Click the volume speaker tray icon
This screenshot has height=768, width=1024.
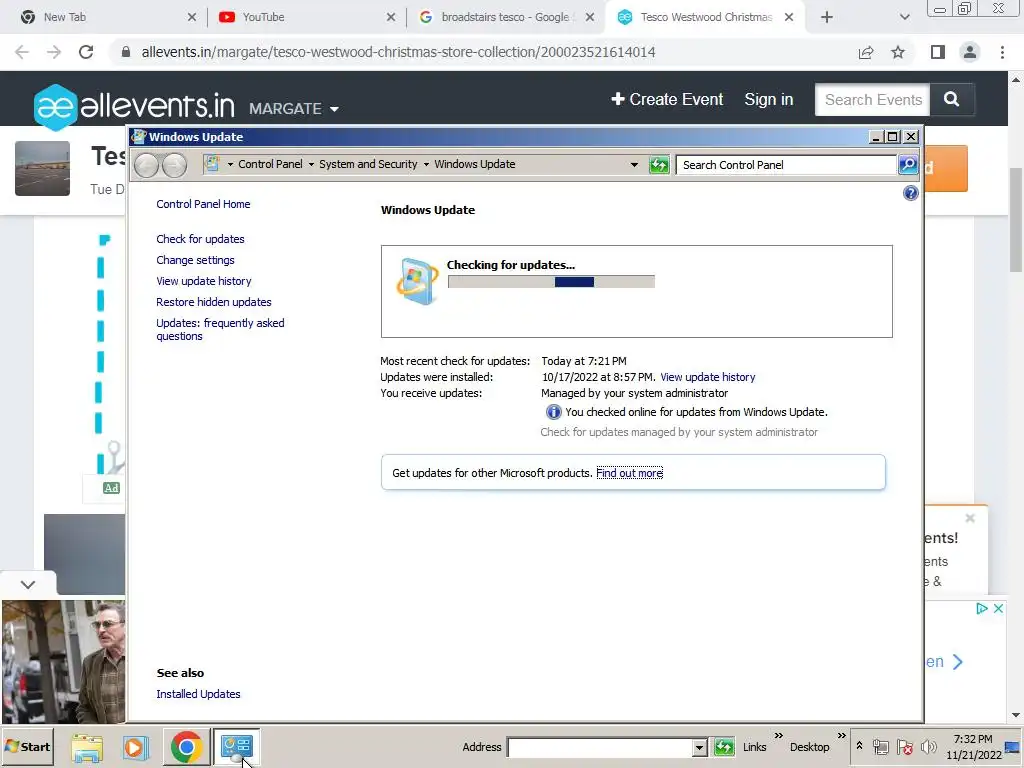(x=928, y=747)
